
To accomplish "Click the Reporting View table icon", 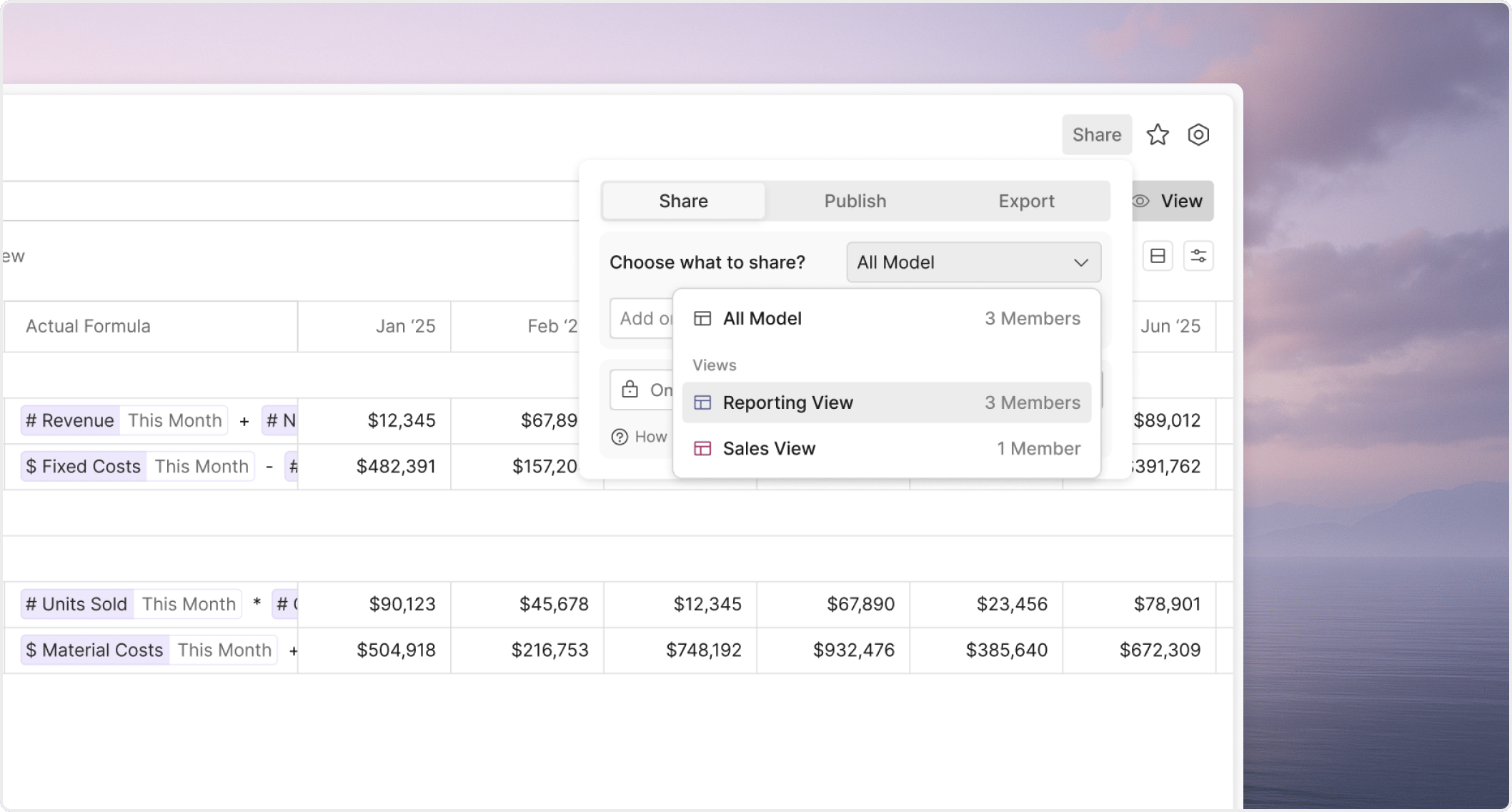I will pos(702,403).
